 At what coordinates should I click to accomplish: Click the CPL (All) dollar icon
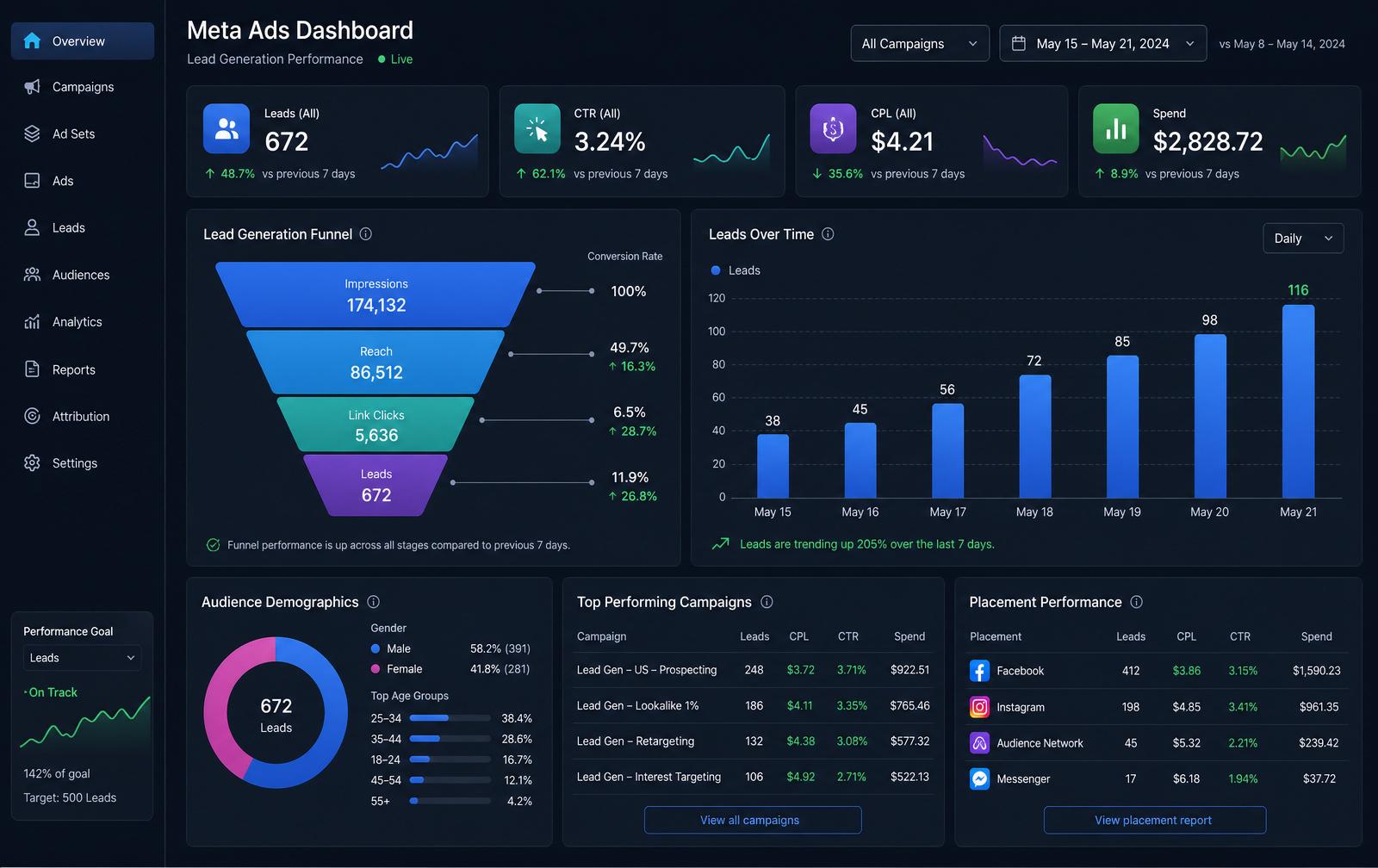(833, 128)
